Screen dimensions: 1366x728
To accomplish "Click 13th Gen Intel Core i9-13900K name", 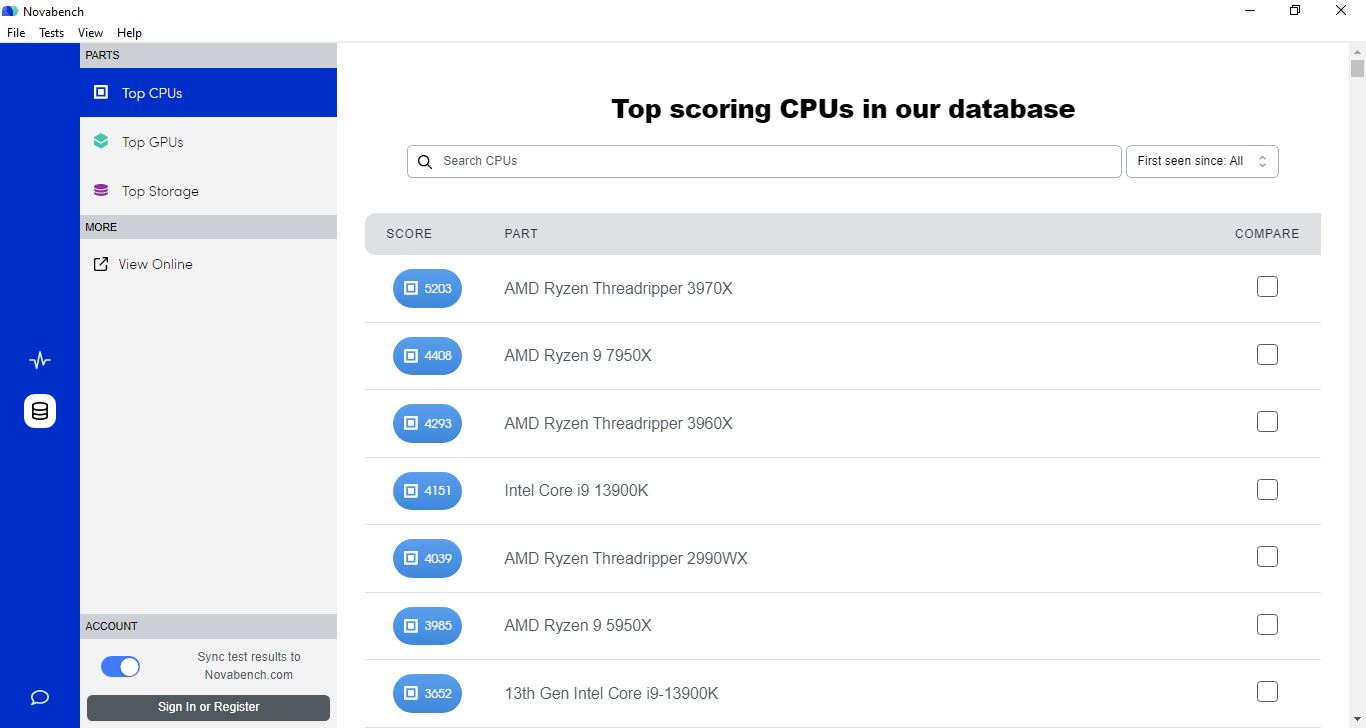I will pos(611,693).
